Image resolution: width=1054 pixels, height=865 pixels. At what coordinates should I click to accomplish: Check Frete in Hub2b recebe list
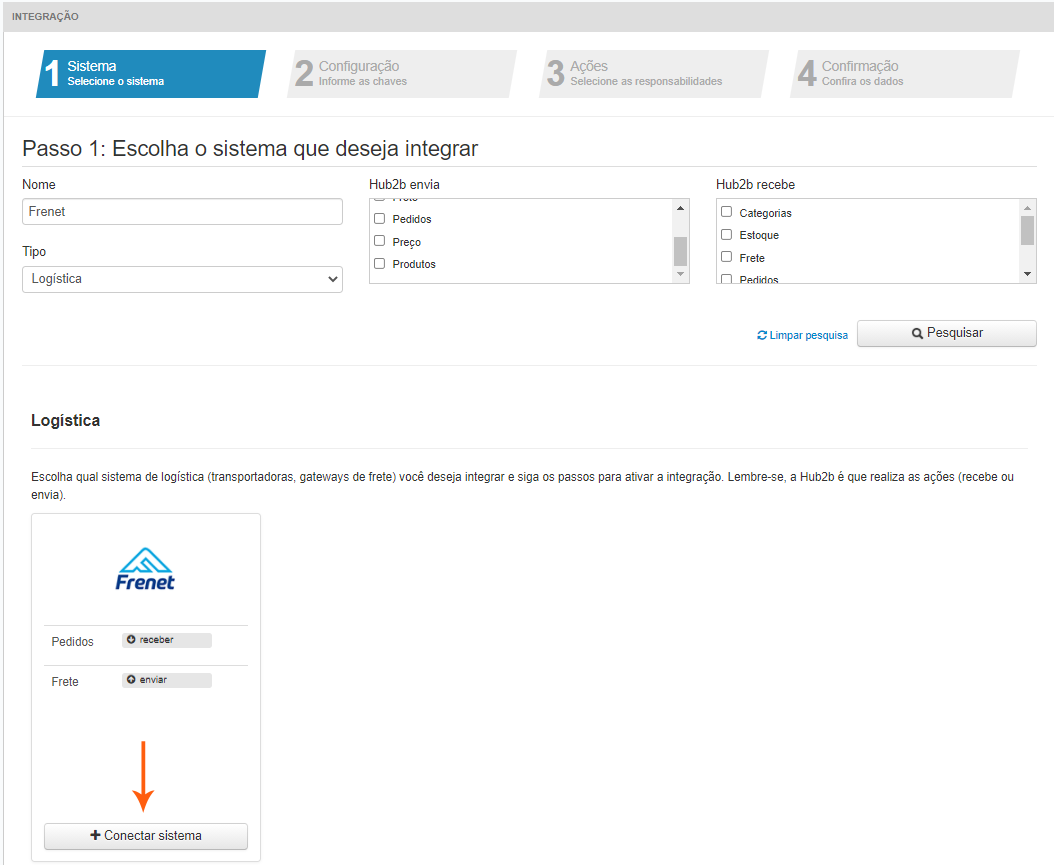(x=727, y=257)
